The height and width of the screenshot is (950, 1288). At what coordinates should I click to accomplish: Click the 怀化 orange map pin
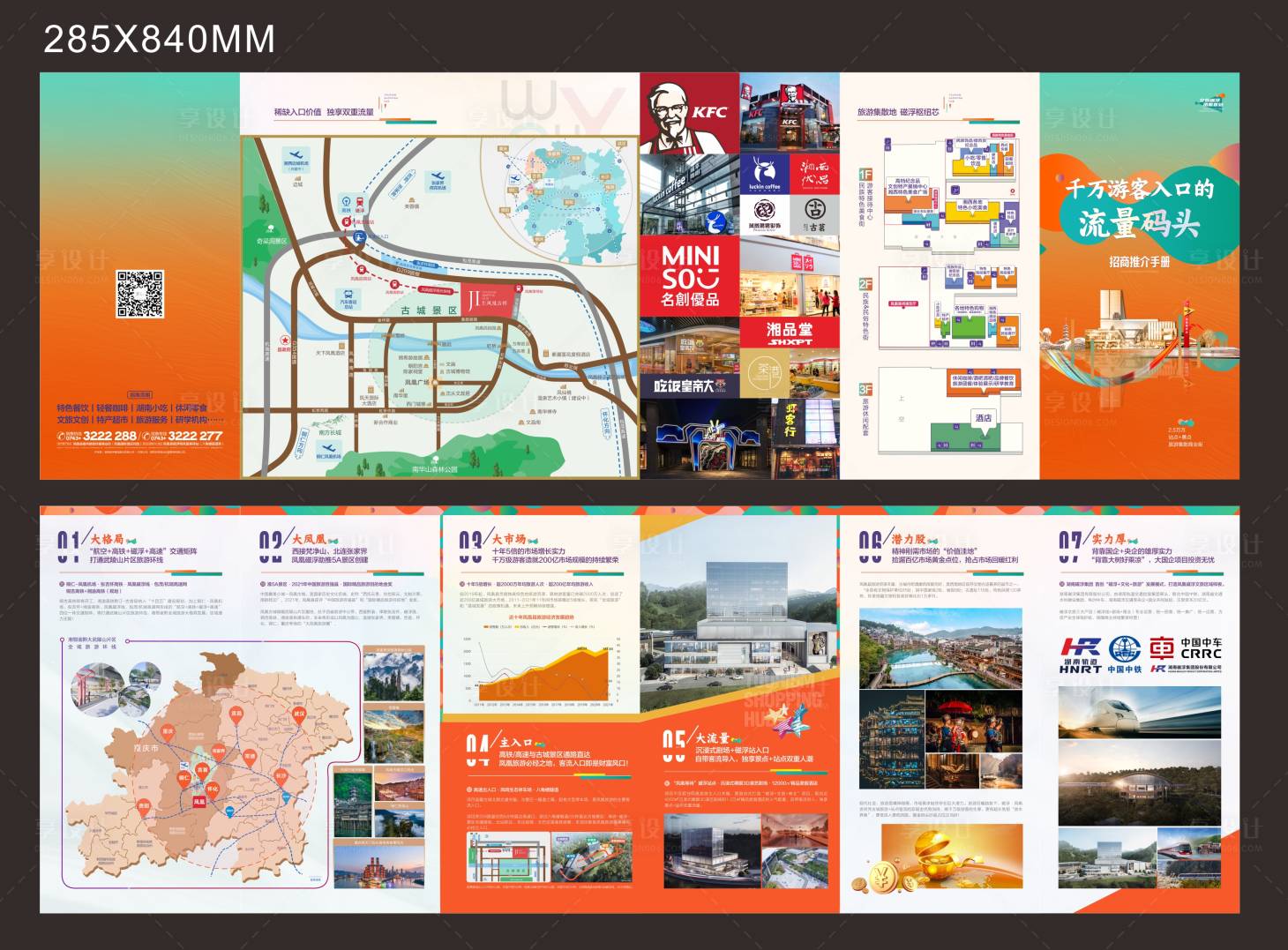tap(213, 792)
